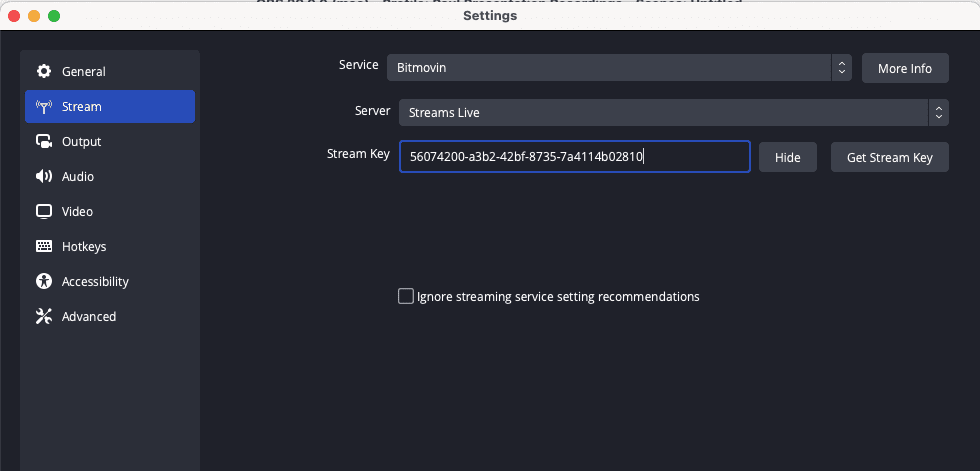The width and height of the screenshot is (980, 471).
Task: Click the Service label text
Action: tap(359, 65)
